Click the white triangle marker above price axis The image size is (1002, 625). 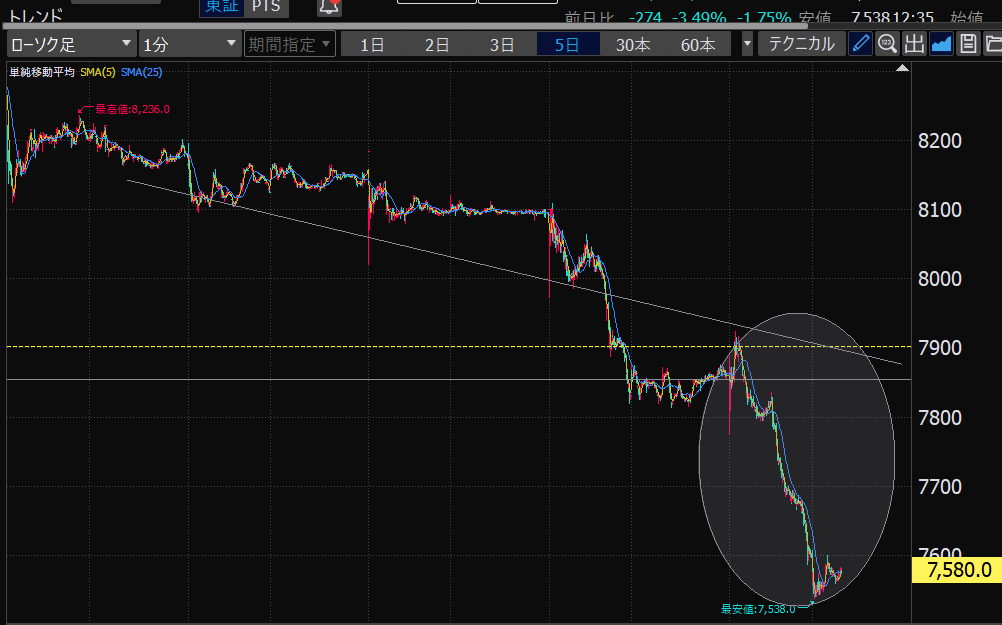point(903,69)
